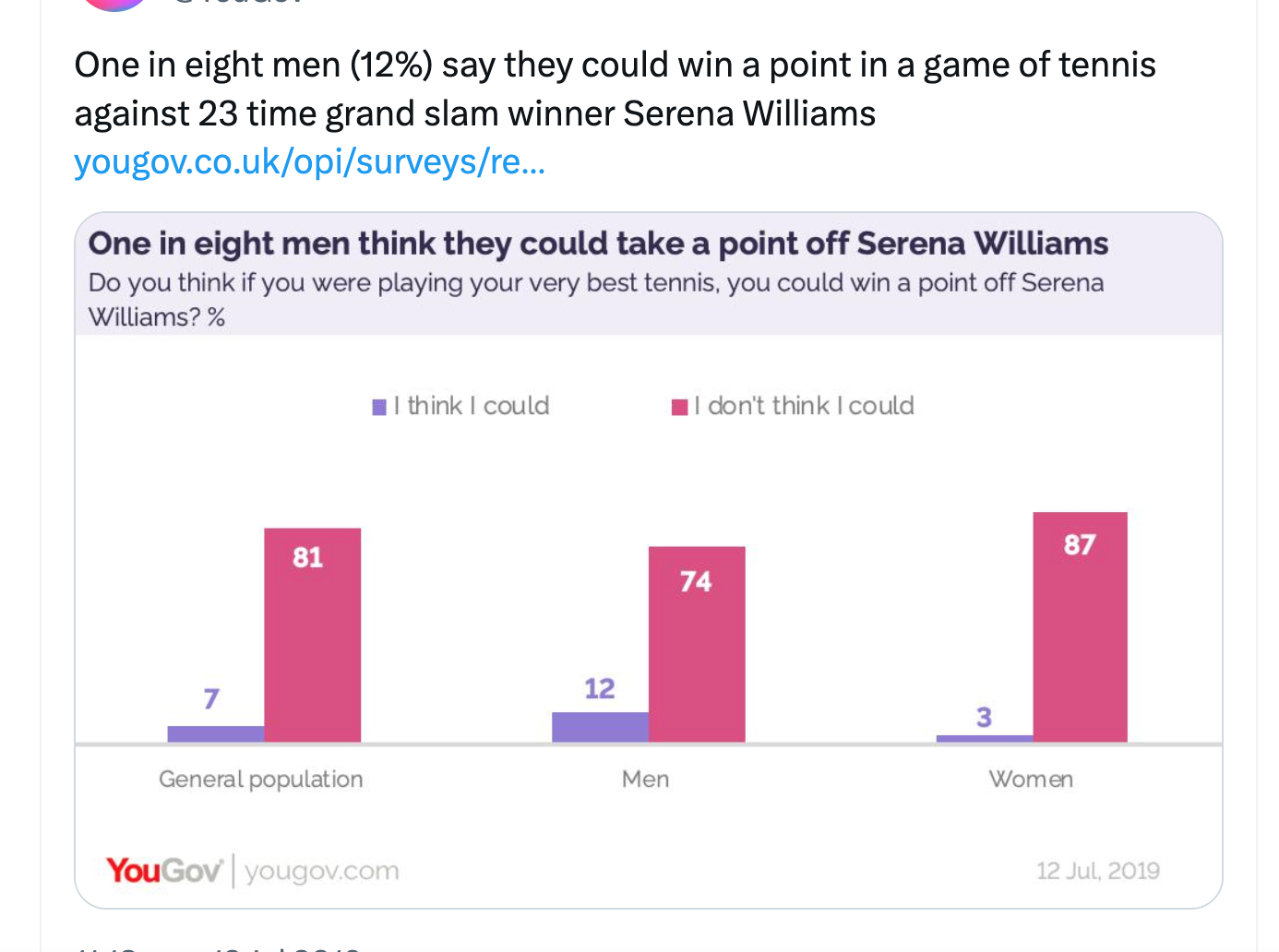Click the 'I think I could' legend label
This screenshot has height=952, width=1279.
[472, 406]
